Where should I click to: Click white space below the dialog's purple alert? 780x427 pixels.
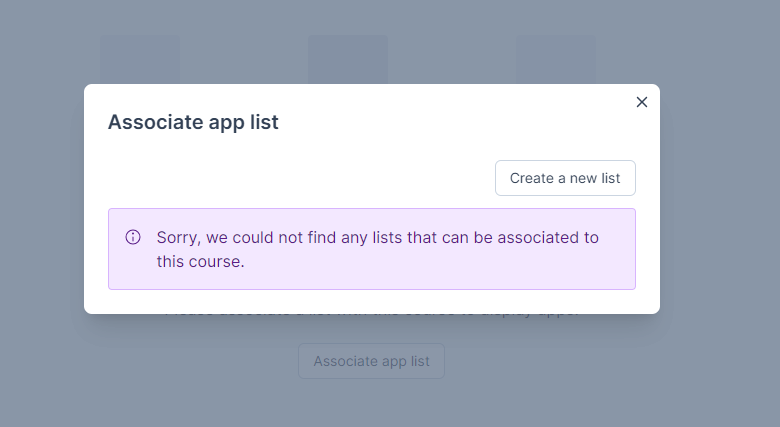[372, 302]
